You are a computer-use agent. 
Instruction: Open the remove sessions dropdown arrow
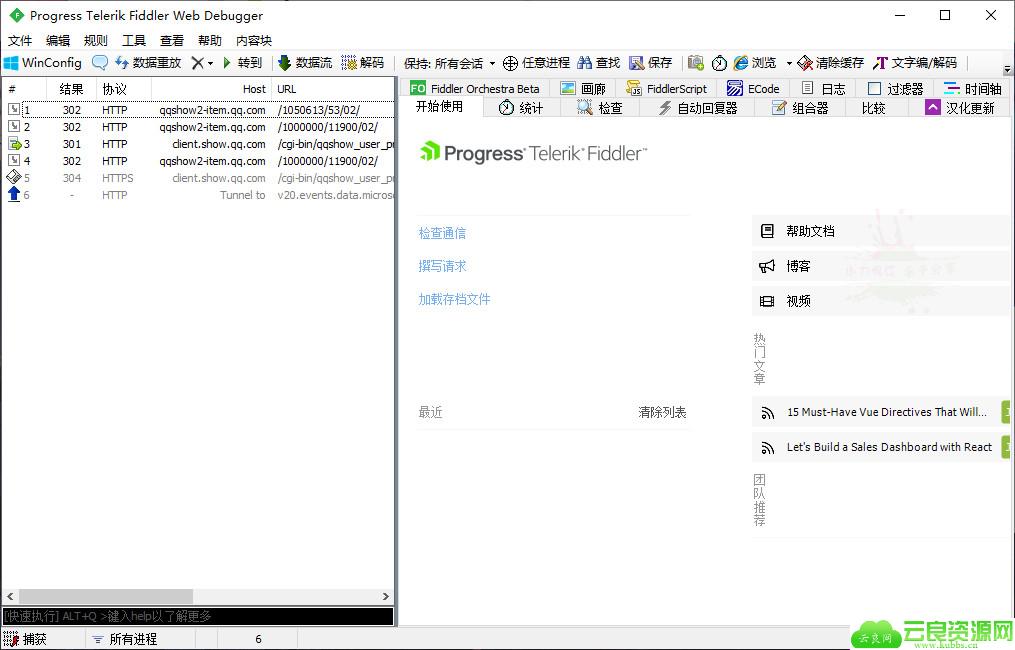pos(210,63)
